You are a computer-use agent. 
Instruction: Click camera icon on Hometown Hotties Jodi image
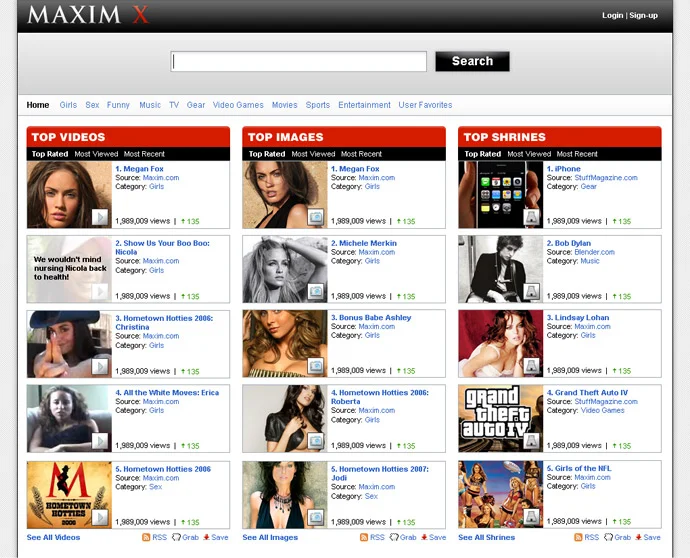pos(316,518)
